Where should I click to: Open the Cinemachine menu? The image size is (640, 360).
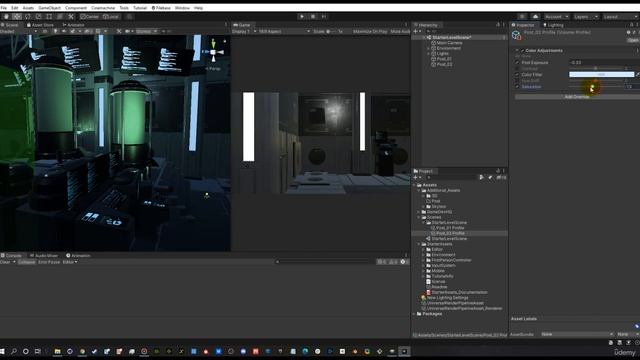tap(103, 8)
